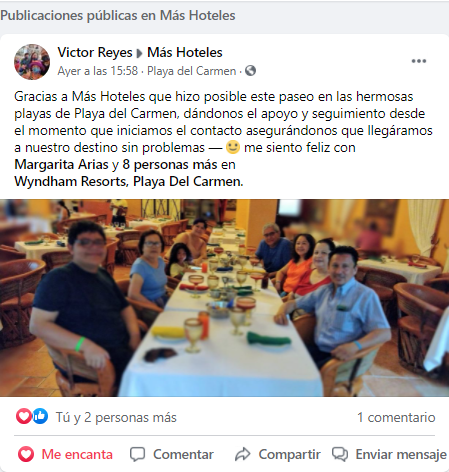The width and height of the screenshot is (449, 472).
Task: Open the Victor Reyes profile link
Action: tap(95, 52)
